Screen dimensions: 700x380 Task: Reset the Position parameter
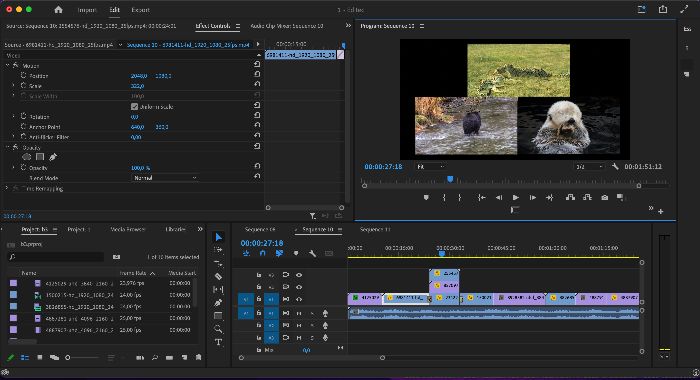257,74
